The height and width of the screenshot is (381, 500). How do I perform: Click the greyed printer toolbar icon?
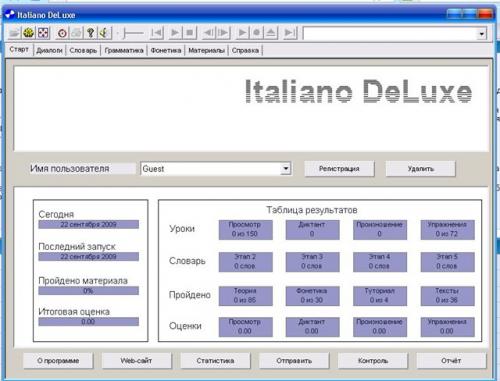click(x=76, y=33)
